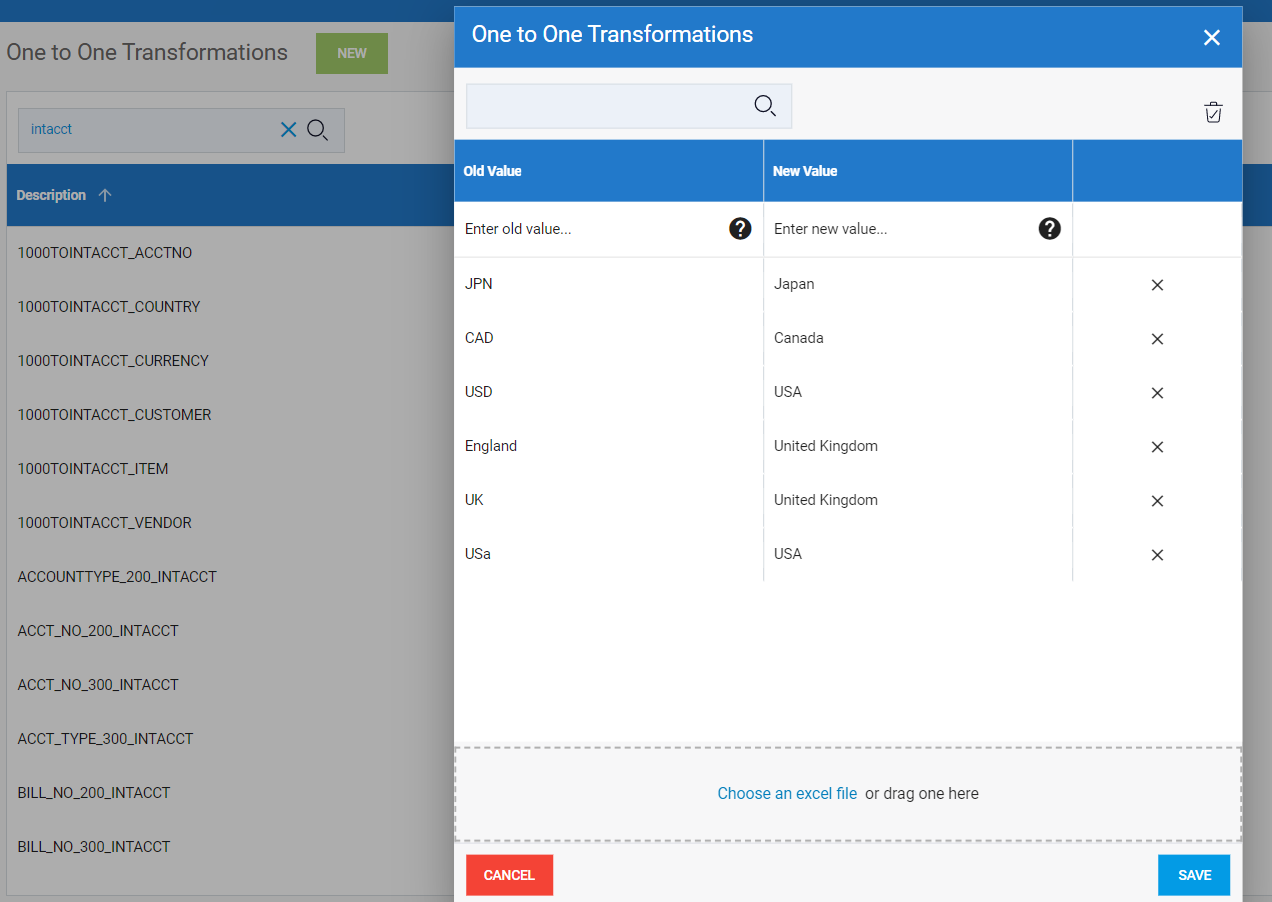
Task: Open help for Old Value field
Action: [739, 229]
